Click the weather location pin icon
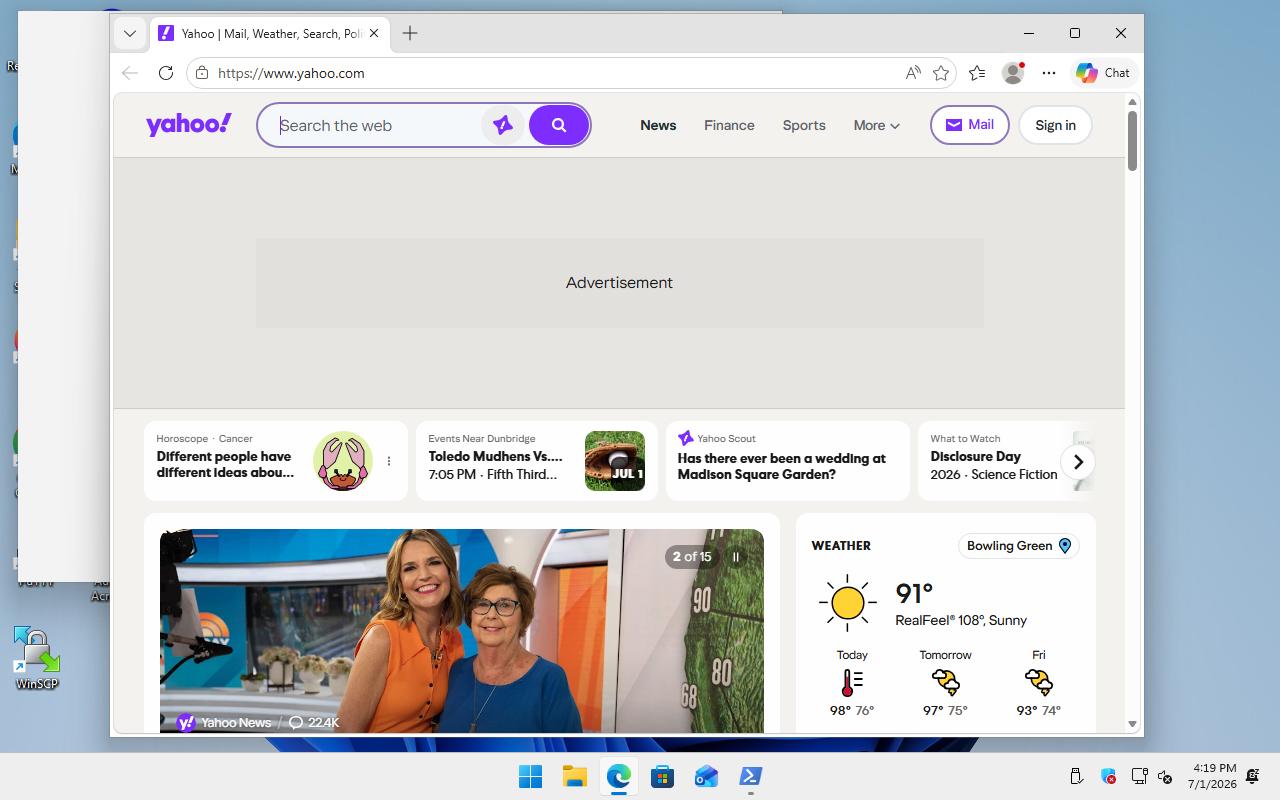The width and height of the screenshot is (1280, 800). click(1065, 546)
